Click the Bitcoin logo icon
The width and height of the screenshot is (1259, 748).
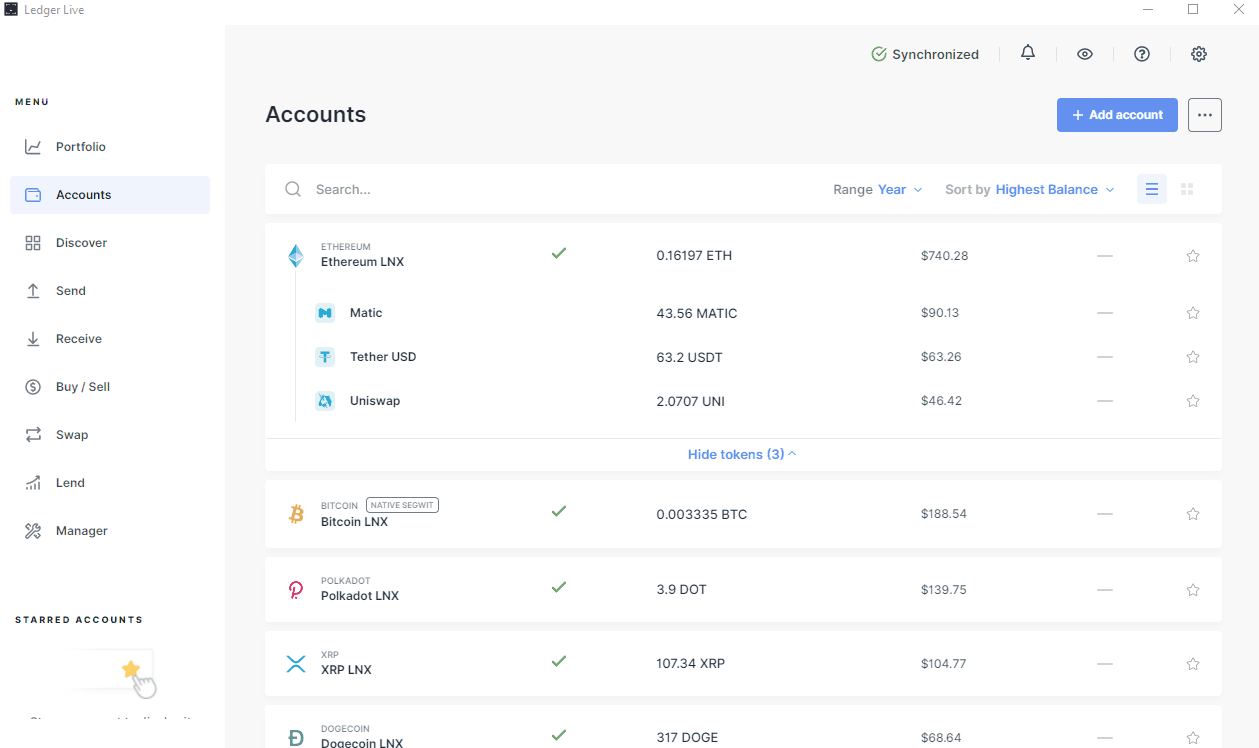pyautogui.click(x=296, y=514)
